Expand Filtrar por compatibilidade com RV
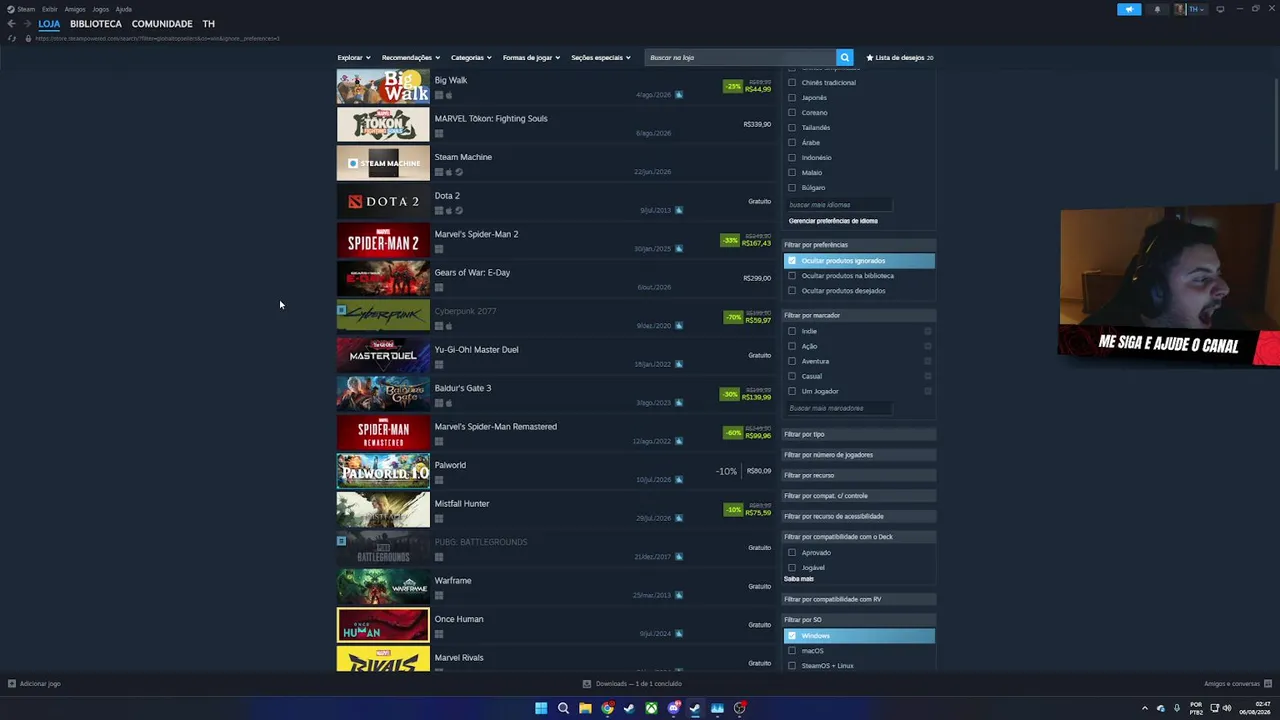1280x720 pixels. pos(859,599)
